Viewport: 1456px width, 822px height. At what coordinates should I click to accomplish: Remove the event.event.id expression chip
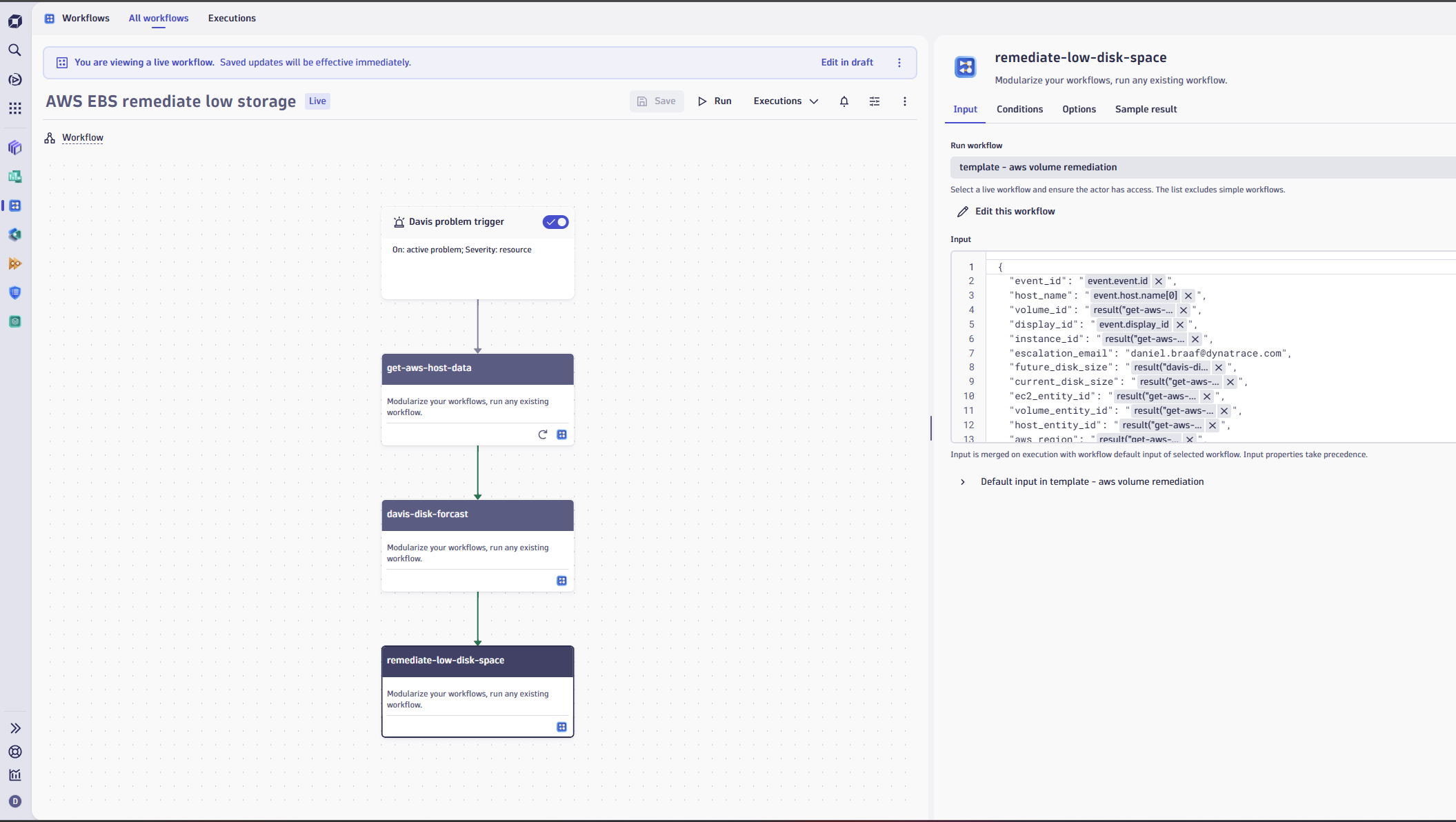(1159, 281)
